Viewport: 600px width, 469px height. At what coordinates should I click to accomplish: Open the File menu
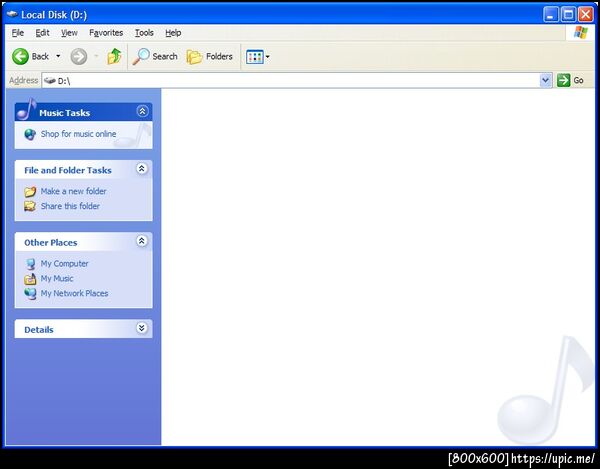[x=18, y=33]
